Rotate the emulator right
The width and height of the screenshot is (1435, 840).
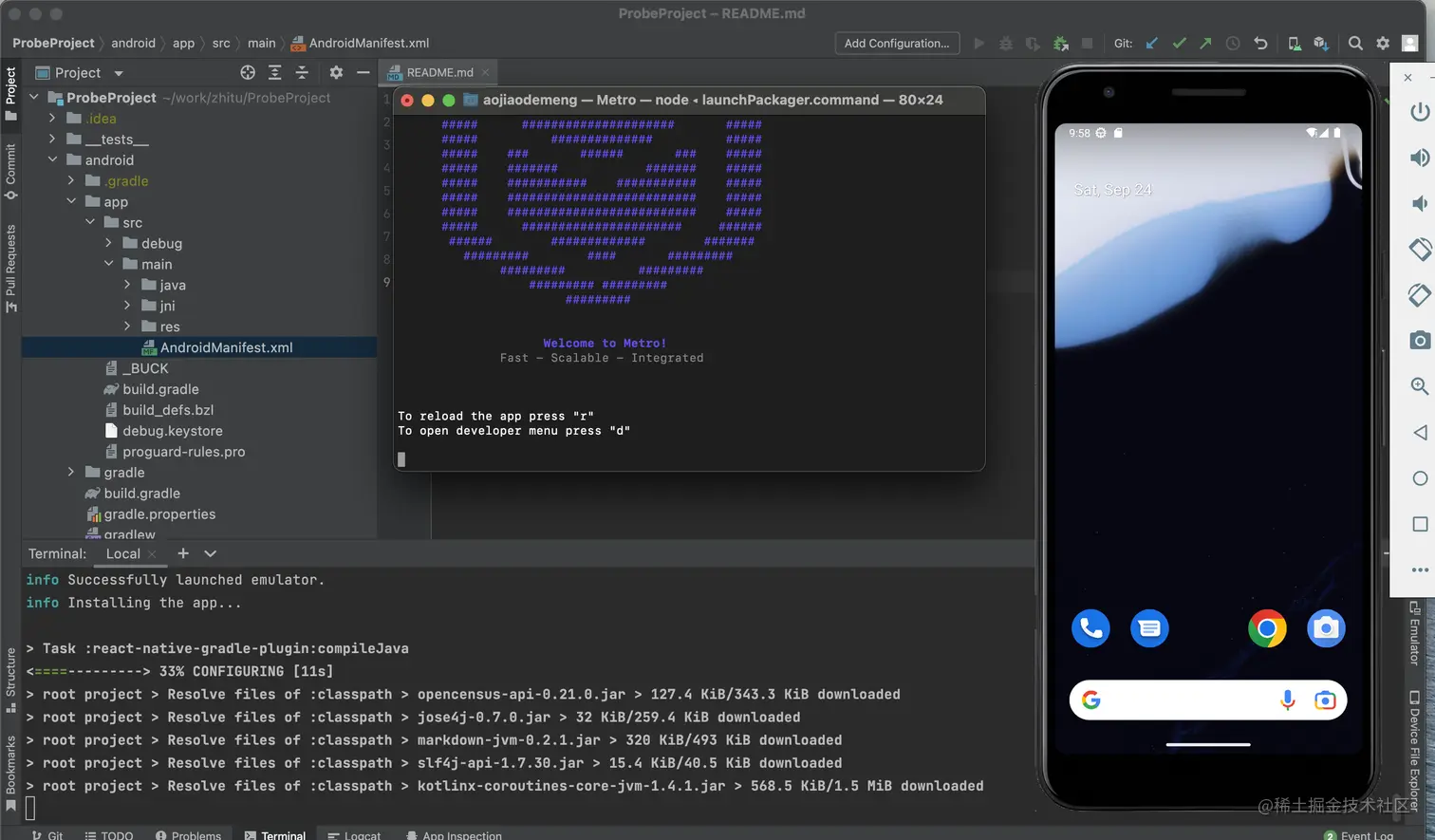pyautogui.click(x=1420, y=295)
